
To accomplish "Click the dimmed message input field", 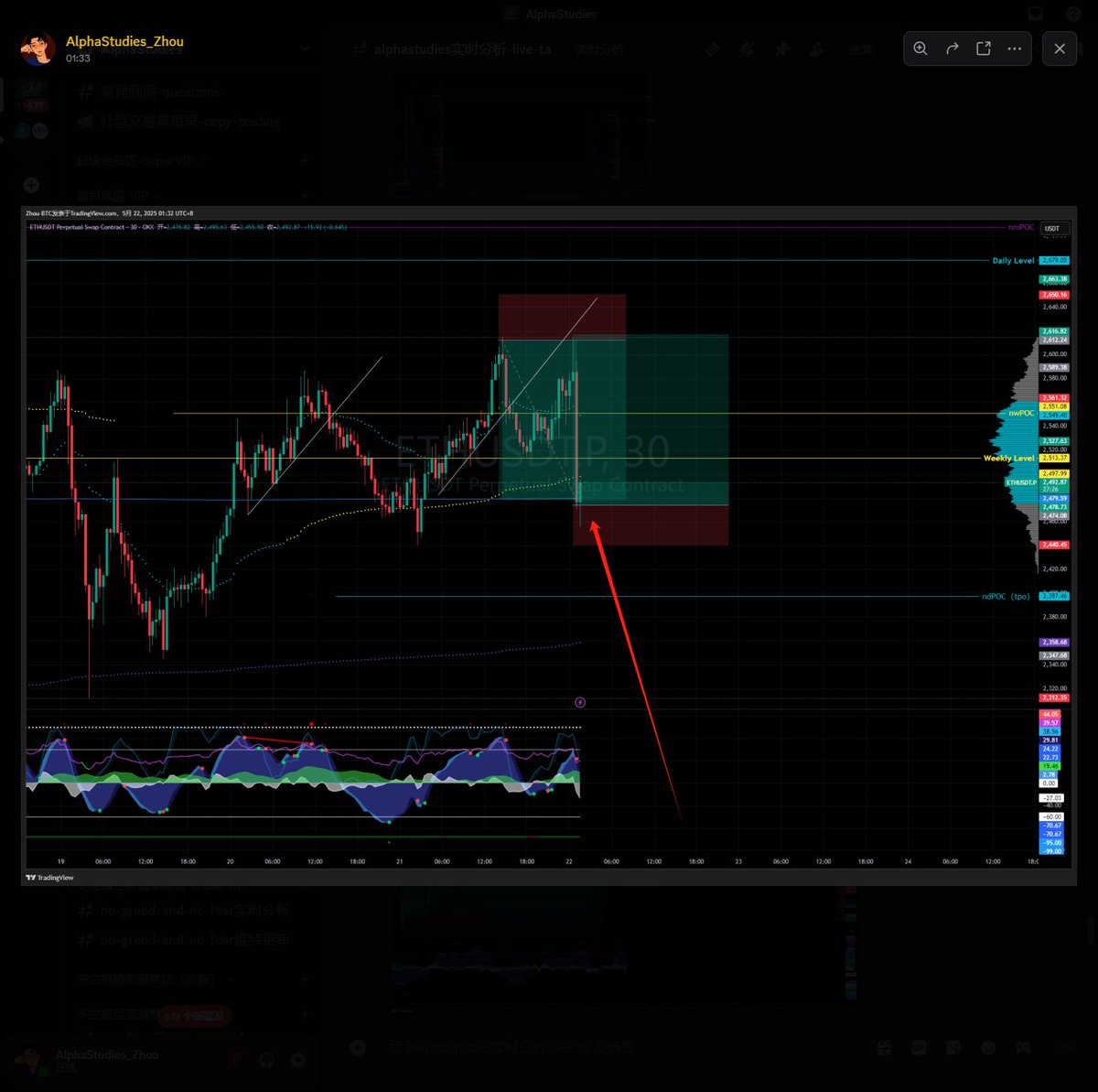I will 613,1047.
